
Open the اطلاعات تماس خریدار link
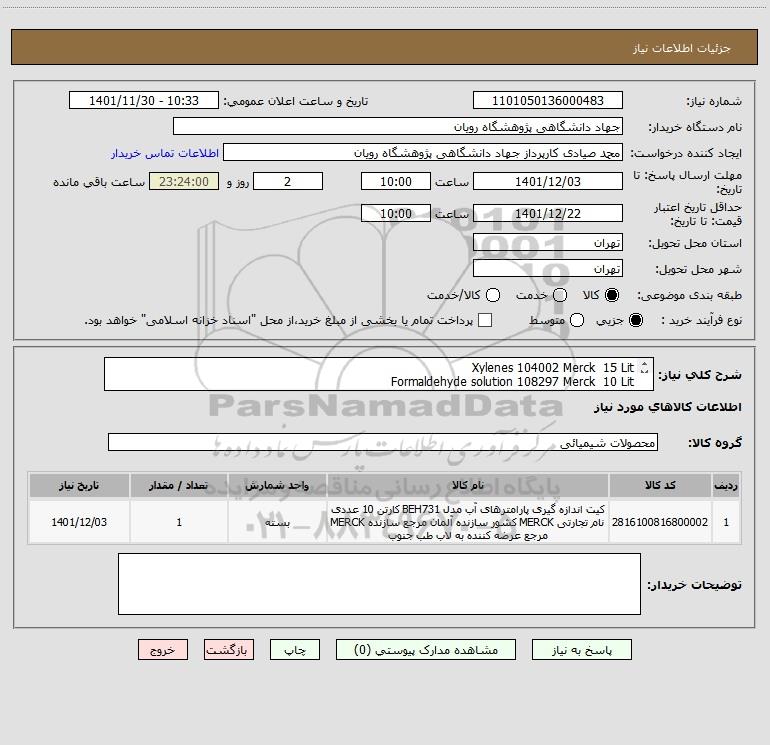[165, 153]
